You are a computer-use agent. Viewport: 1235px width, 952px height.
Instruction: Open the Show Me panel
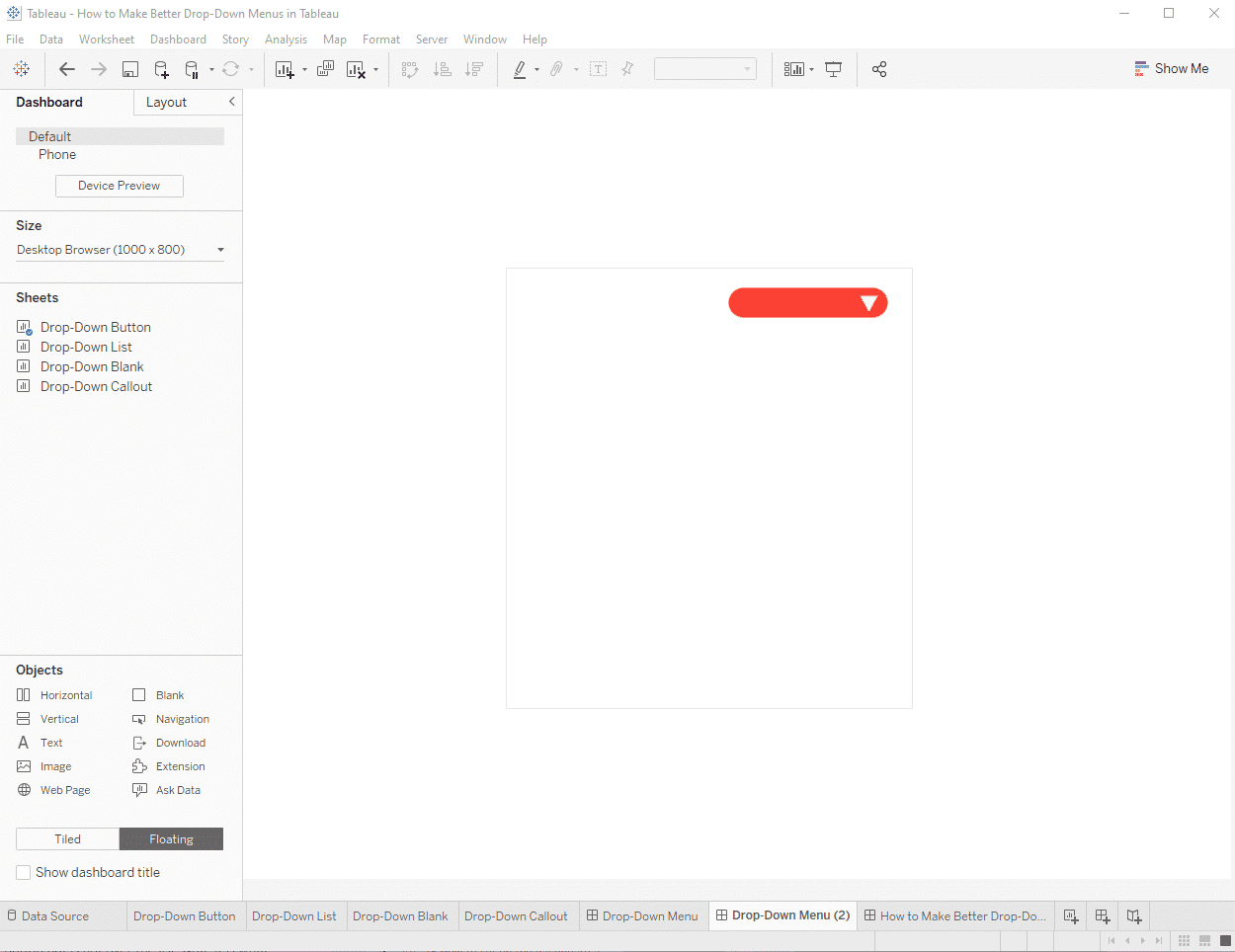pos(1172,69)
